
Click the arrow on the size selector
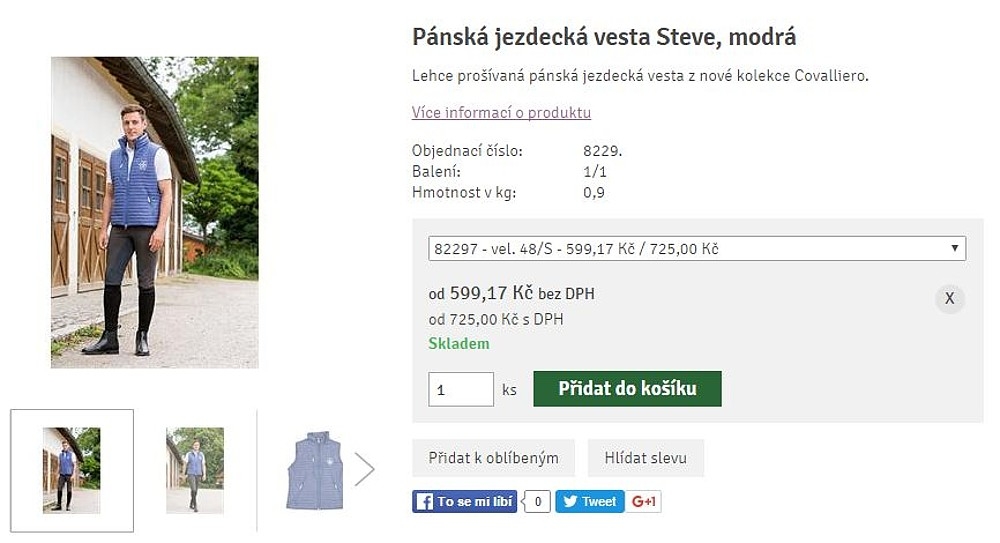tap(955, 248)
